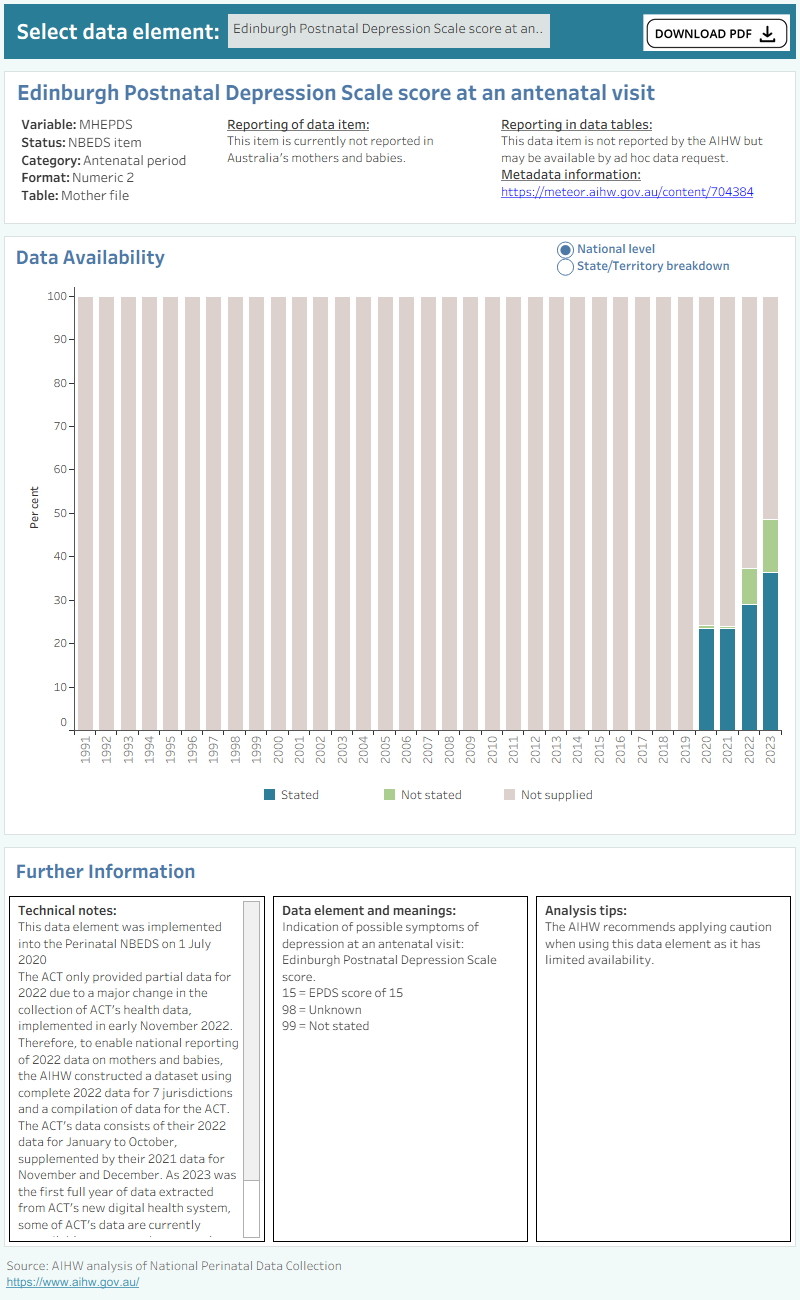Screen dimensions: 800x1300
Task: Click the 'Data element and meanings' heading
Action: click(369, 911)
